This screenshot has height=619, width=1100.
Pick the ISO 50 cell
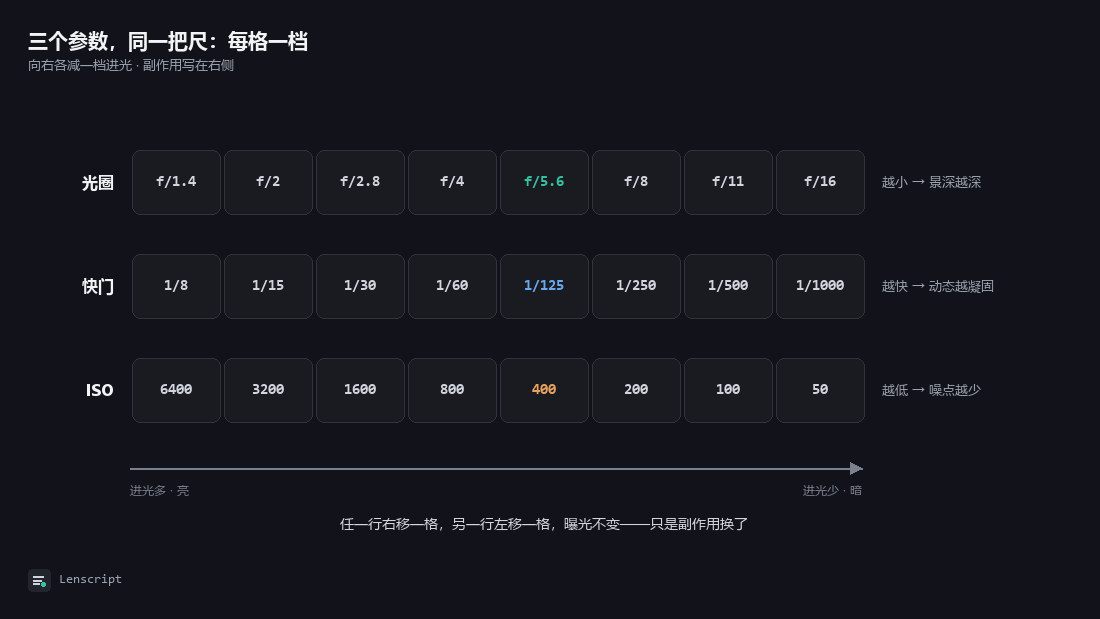[820, 390]
